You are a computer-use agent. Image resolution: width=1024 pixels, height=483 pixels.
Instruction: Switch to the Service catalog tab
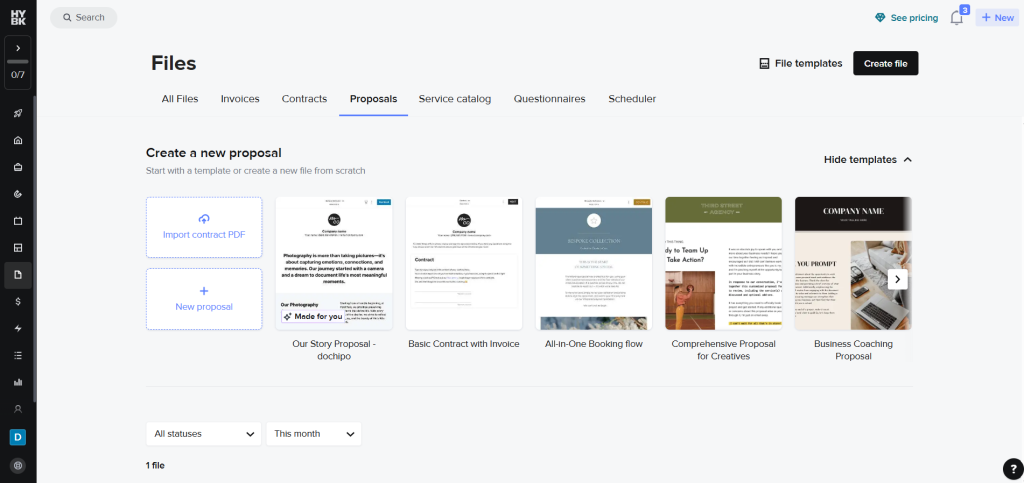455,99
